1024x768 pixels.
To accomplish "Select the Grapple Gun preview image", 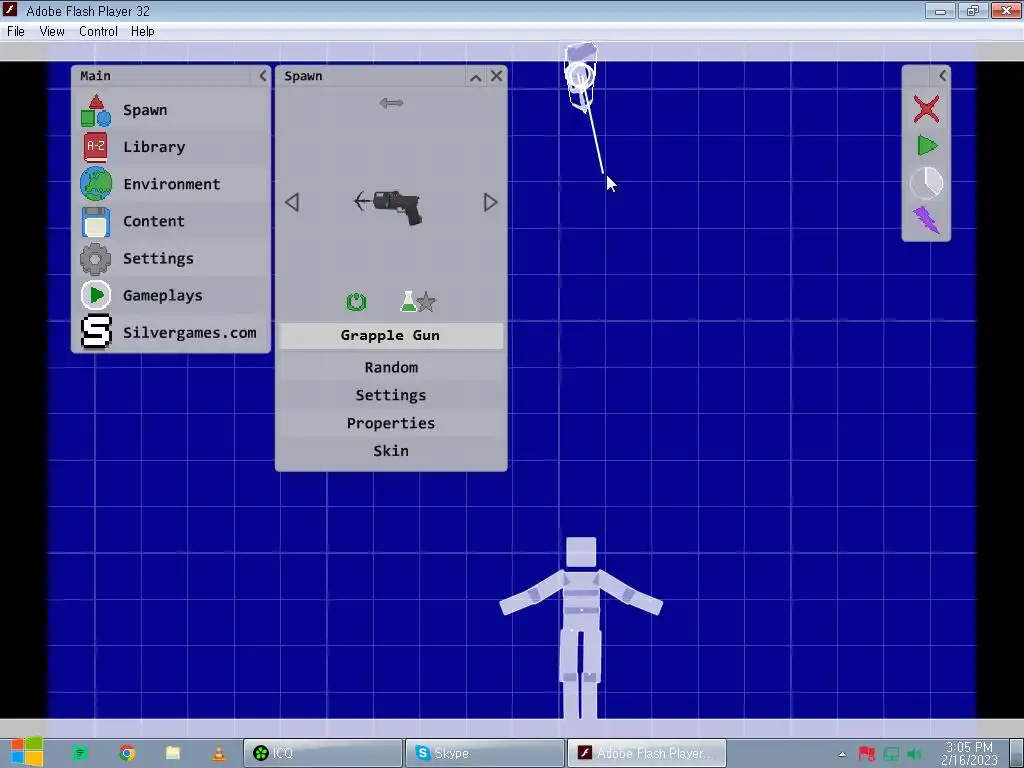I will click(x=389, y=207).
